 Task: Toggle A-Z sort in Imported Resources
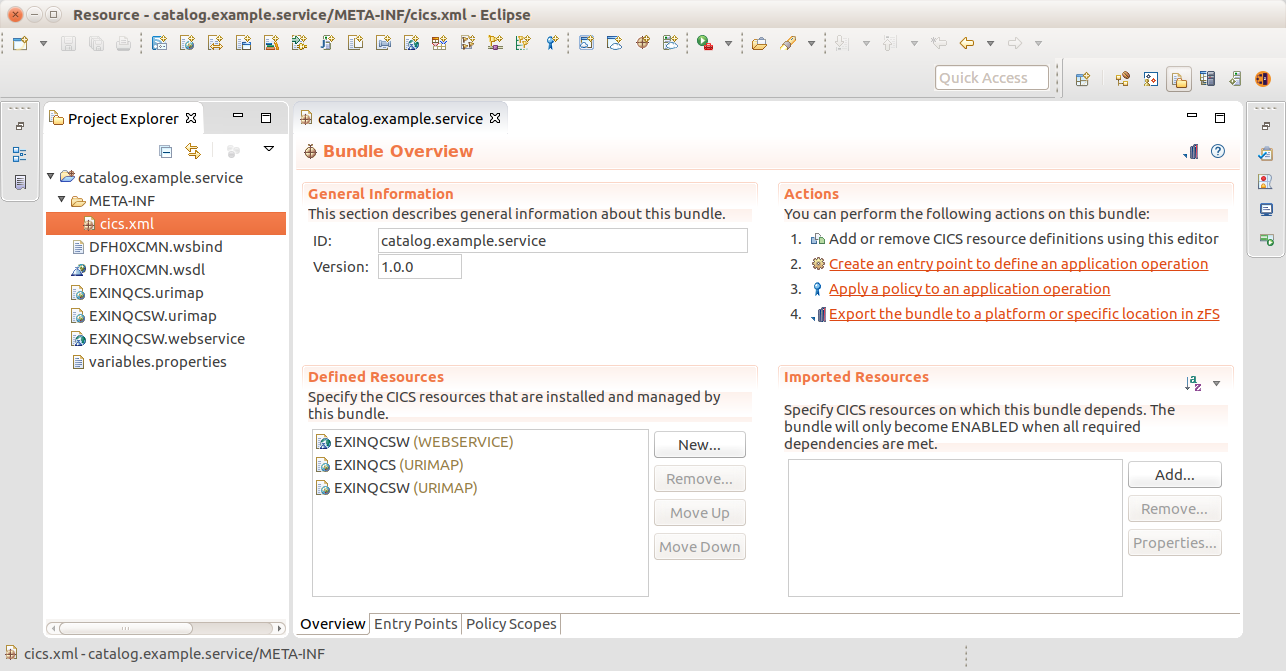pos(1193,383)
